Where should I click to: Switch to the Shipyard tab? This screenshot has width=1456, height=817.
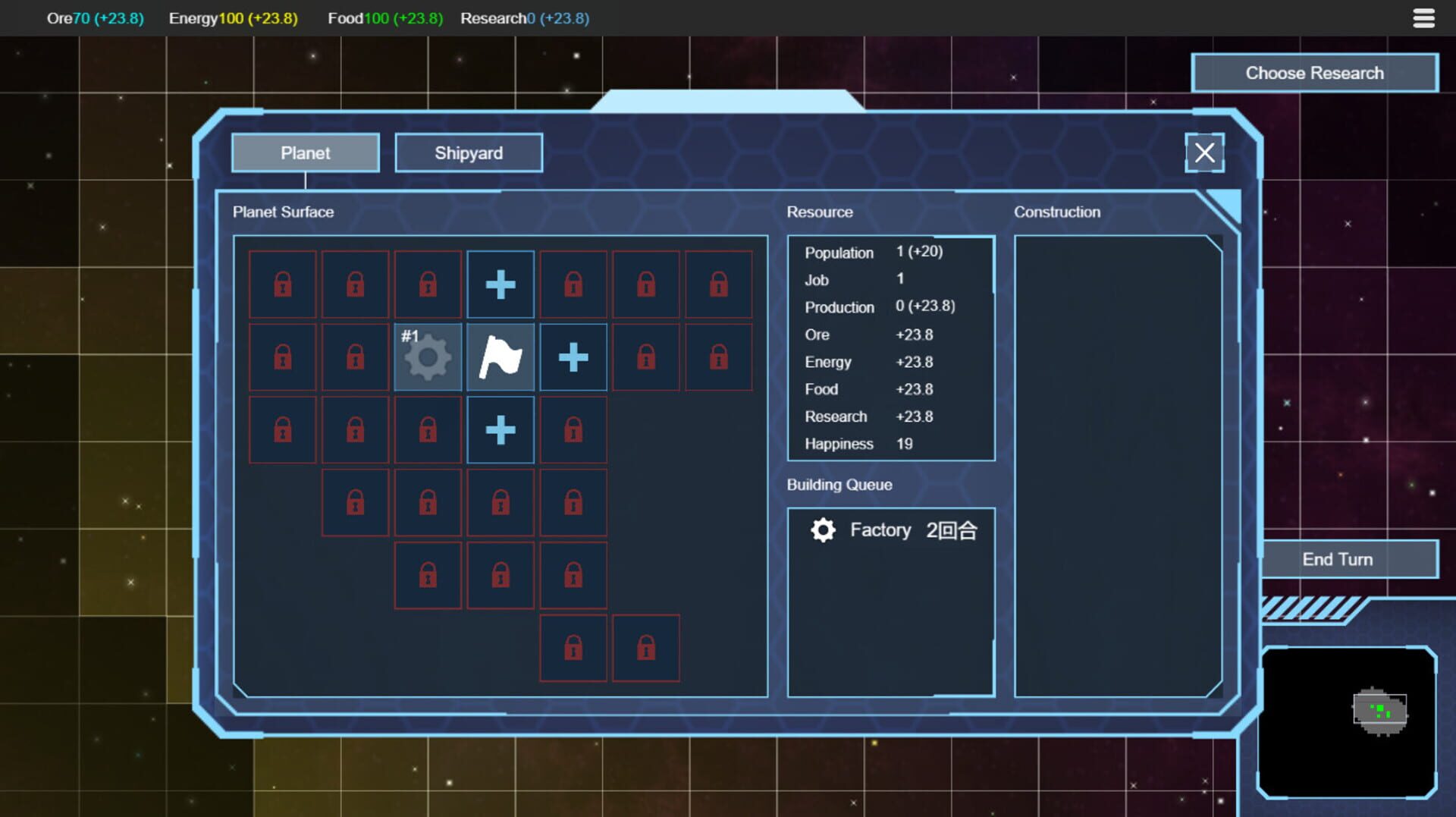pyautogui.click(x=468, y=152)
